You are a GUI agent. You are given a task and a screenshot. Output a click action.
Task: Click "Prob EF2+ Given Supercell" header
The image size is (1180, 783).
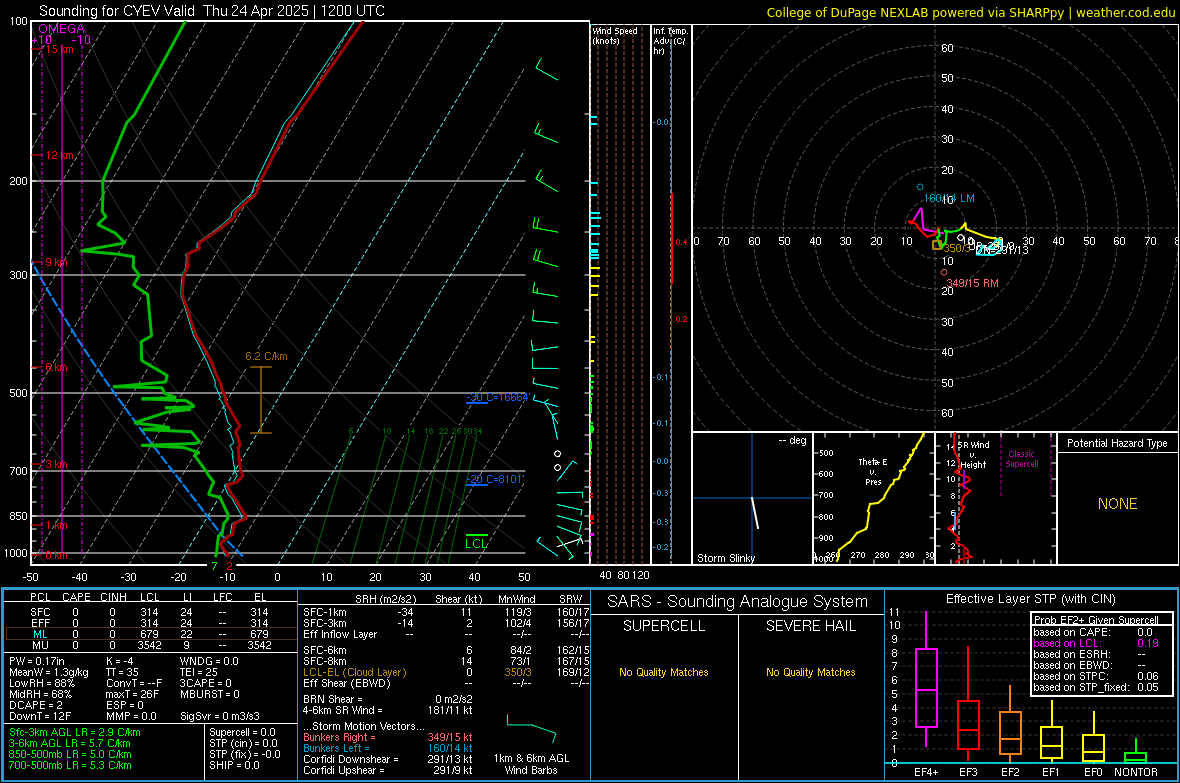point(1096,620)
